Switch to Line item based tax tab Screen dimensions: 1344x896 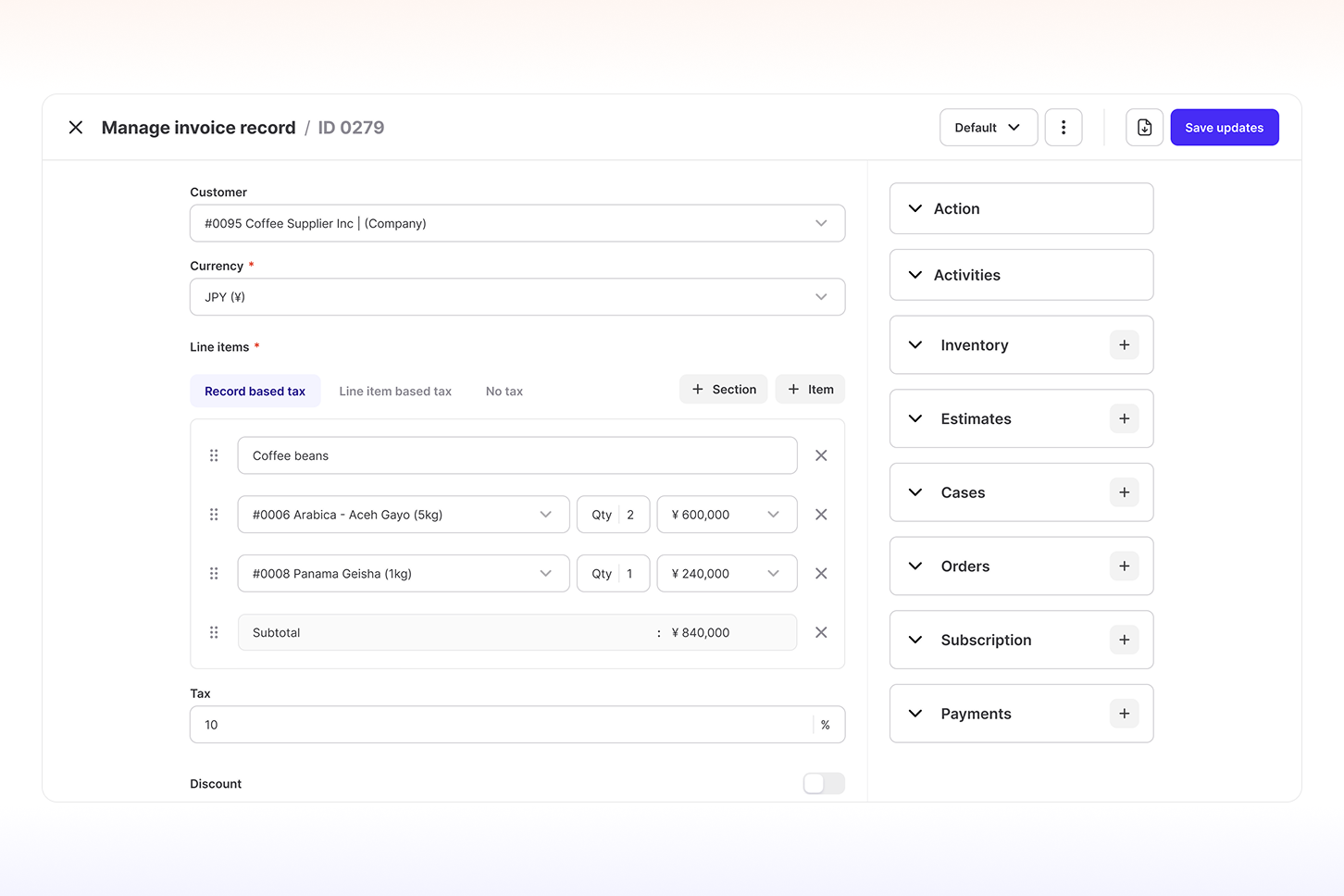click(395, 392)
